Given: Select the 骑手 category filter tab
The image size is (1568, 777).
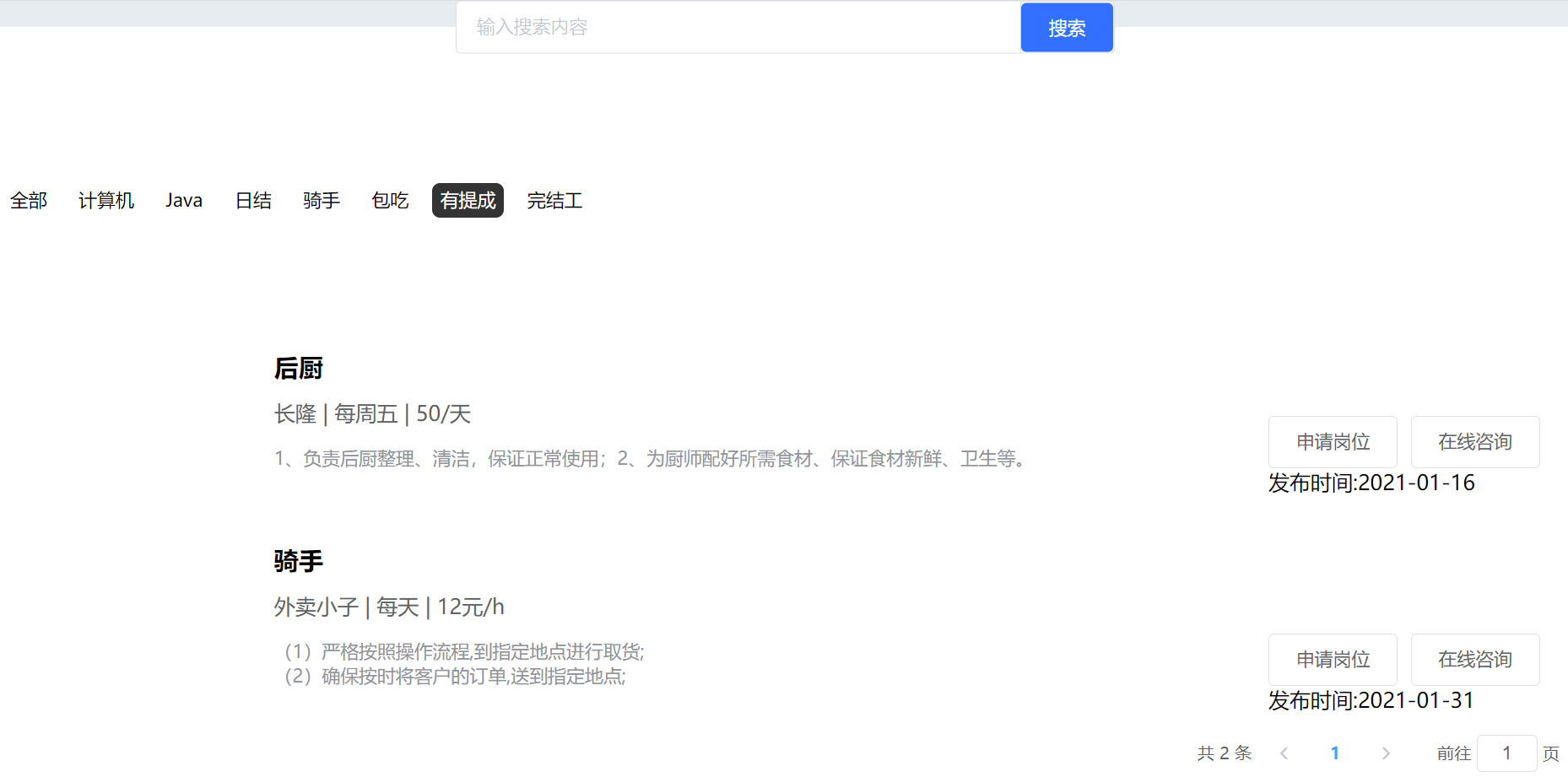Looking at the screenshot, I should (322, 201).
